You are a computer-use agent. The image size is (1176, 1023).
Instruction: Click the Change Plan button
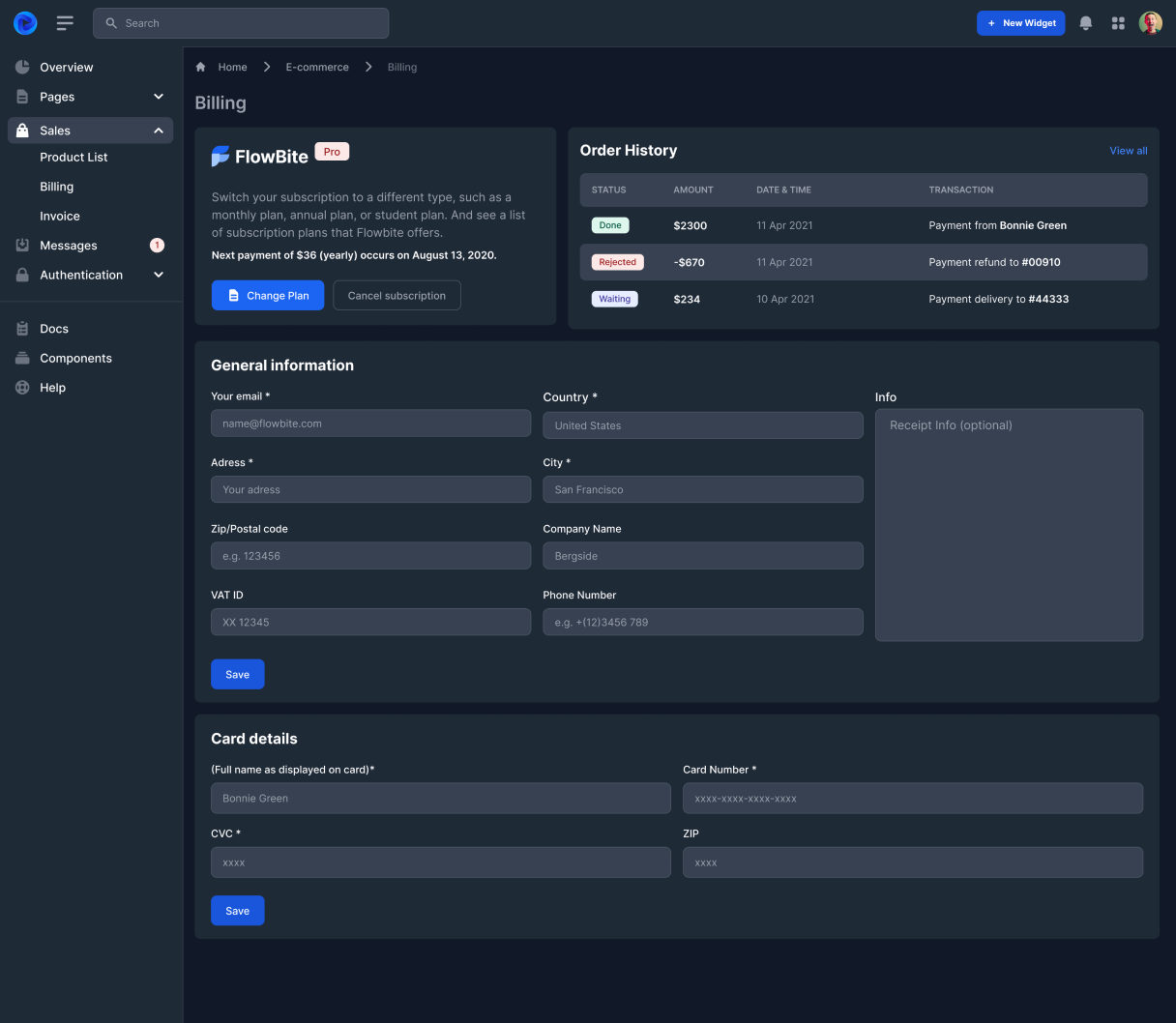tap(268, 296)
